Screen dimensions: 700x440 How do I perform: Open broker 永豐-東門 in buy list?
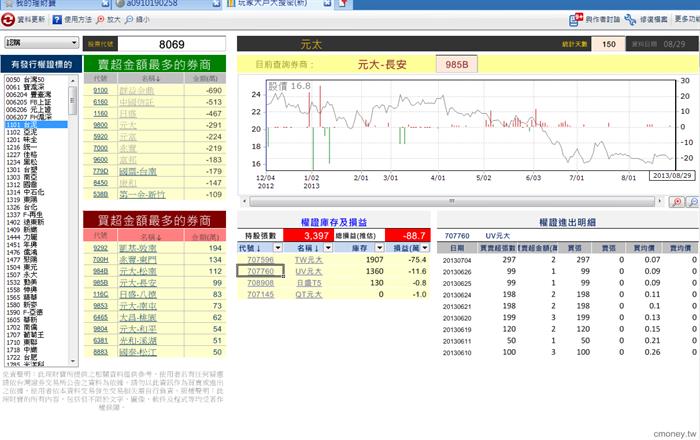(x=138, y=260)
